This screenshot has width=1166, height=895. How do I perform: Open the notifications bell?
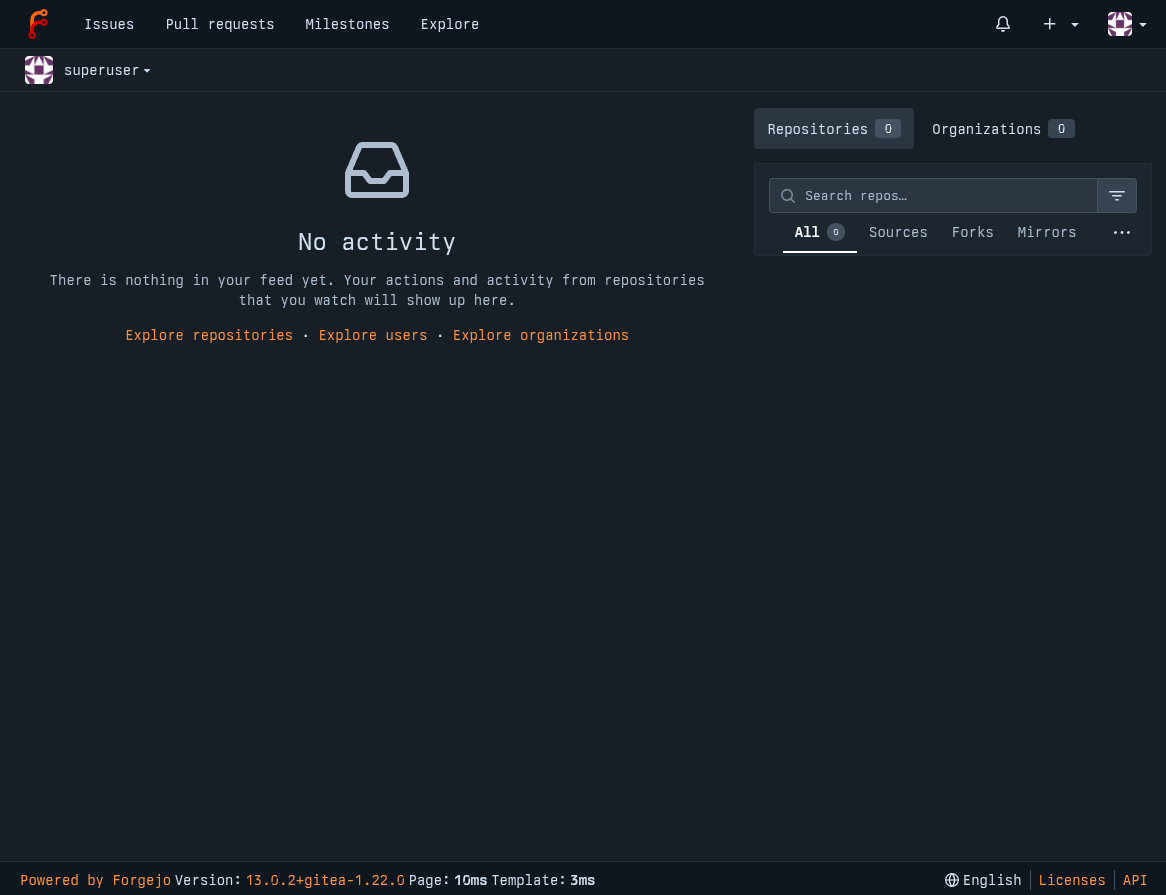pos(1003,24)
